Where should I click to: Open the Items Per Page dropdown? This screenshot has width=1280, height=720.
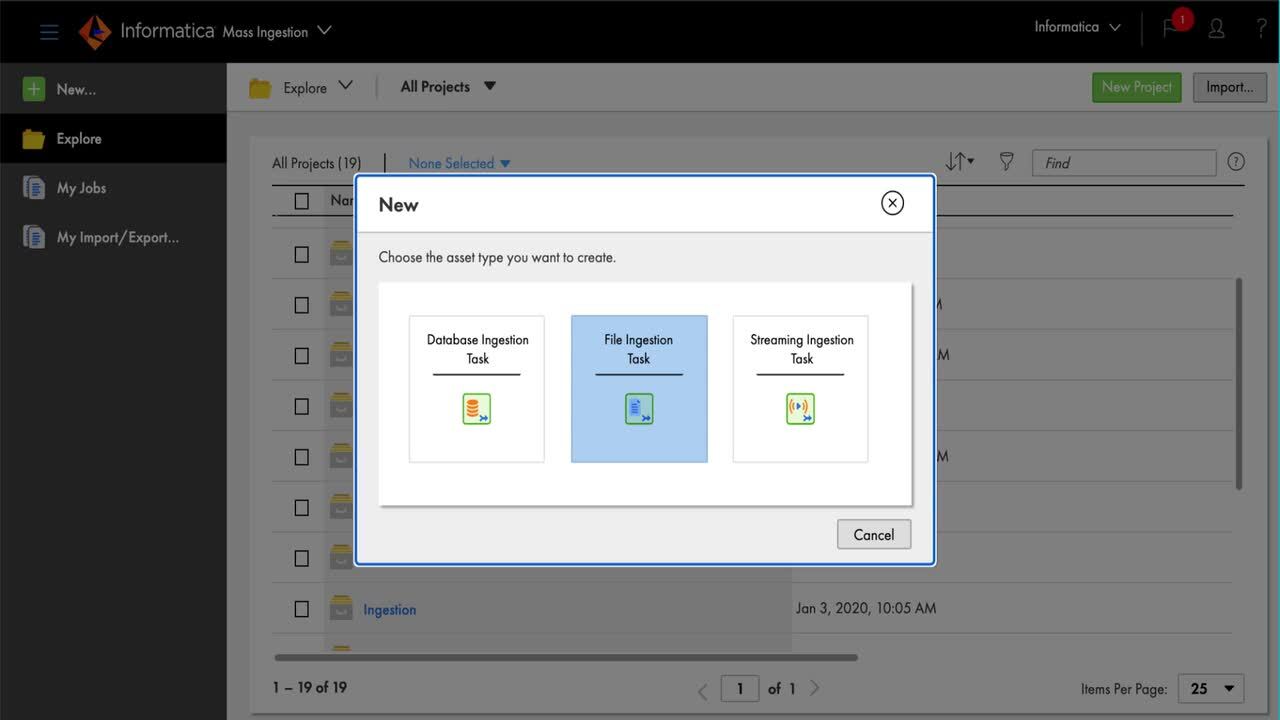click(x=1211, y=688)
